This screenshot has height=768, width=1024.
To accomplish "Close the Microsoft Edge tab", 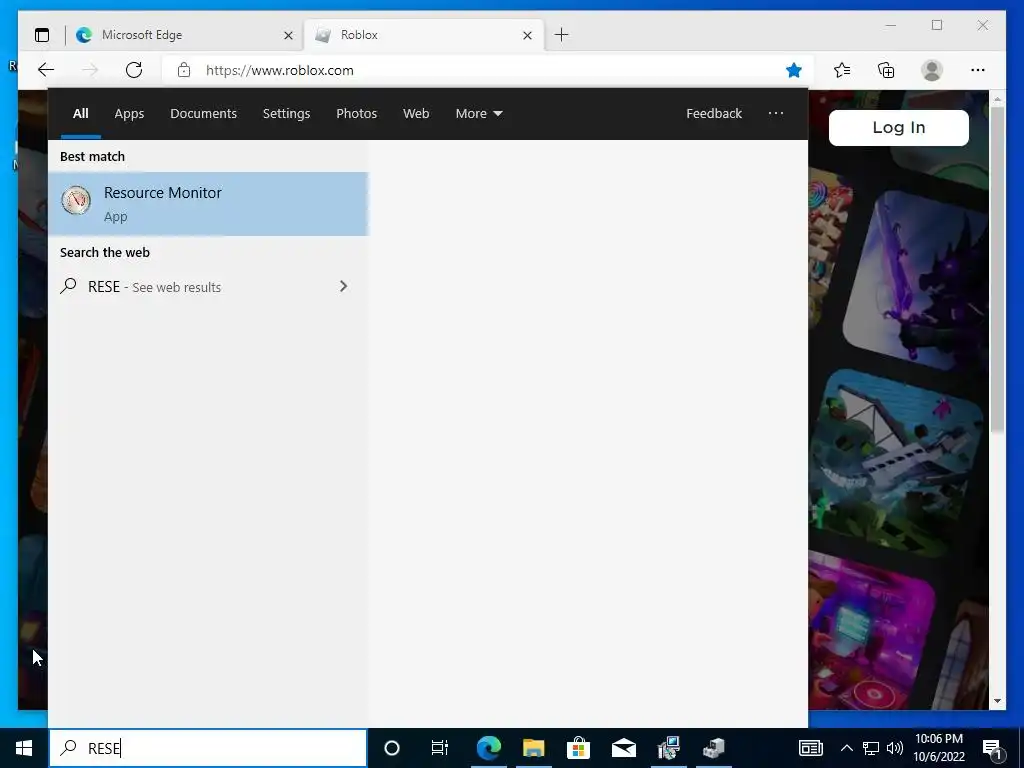I will pos(288,35).
